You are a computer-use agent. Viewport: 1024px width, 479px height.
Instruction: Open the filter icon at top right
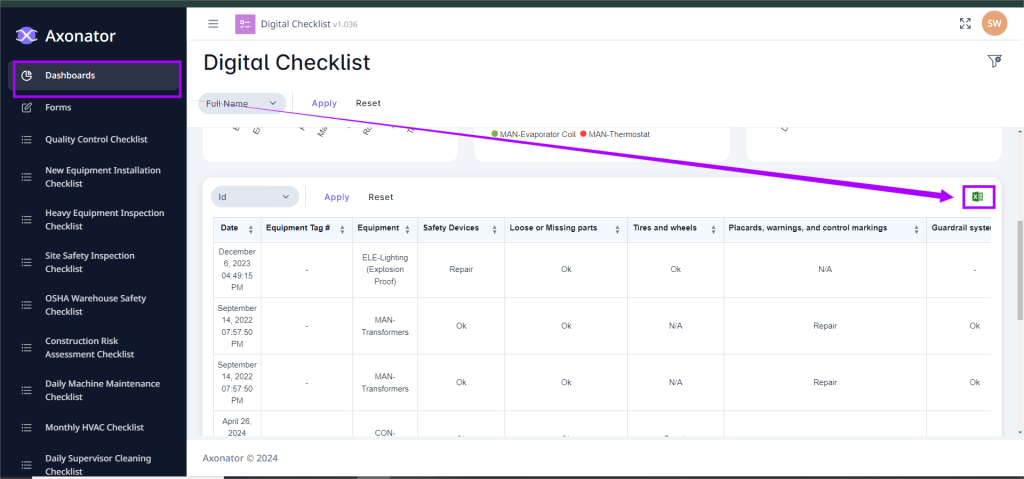coord(994,62)
